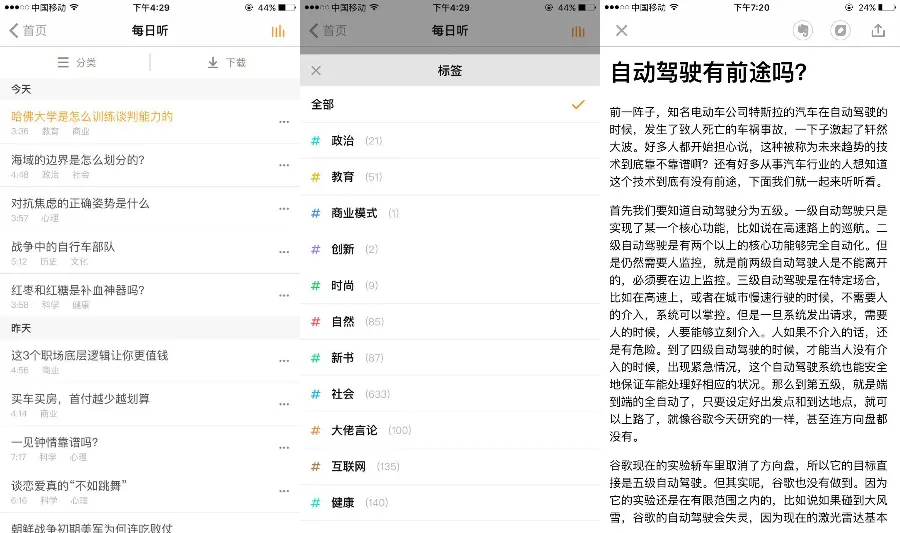Open more options for 哈佛大学是怎么训练谈判能力的
This screenshot has height=533, width=900.
click(284, 122)
